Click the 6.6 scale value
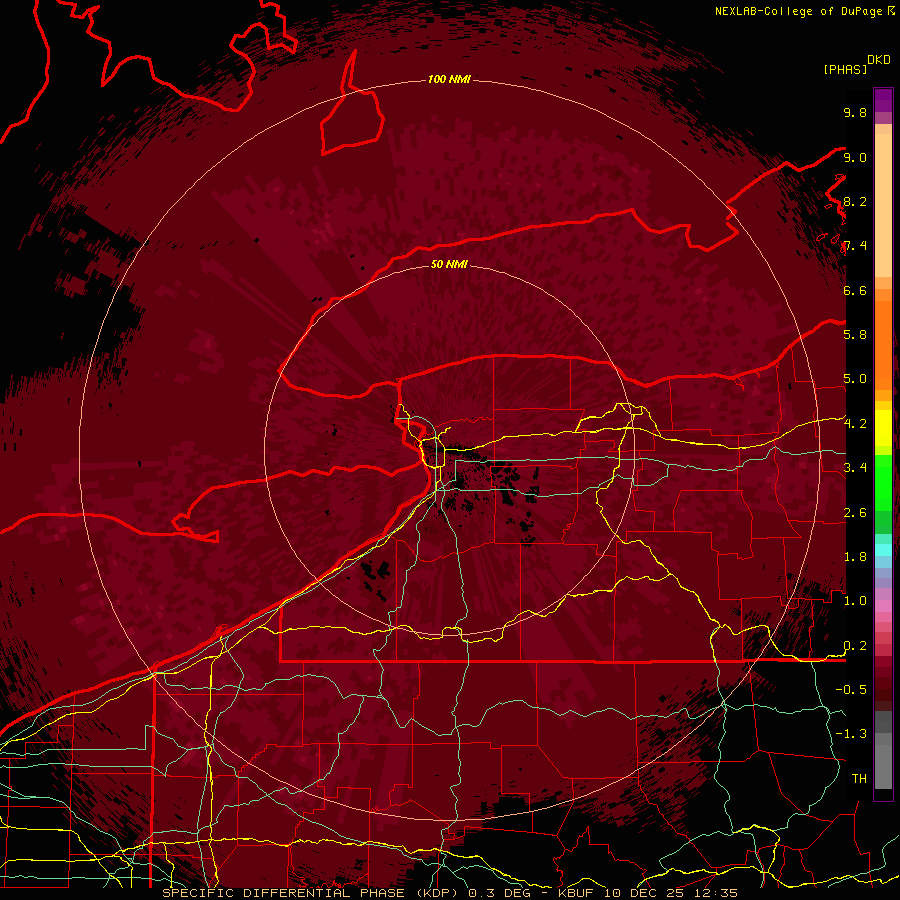The height and width of the screenshot is (900, 900). tap(855, 290)
